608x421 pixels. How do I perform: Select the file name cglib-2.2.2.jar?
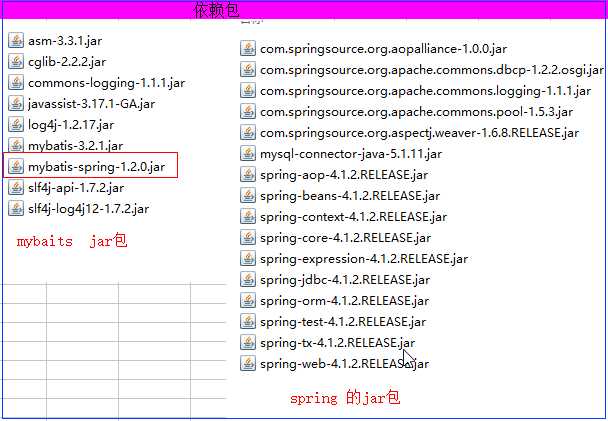coord(67,62)
